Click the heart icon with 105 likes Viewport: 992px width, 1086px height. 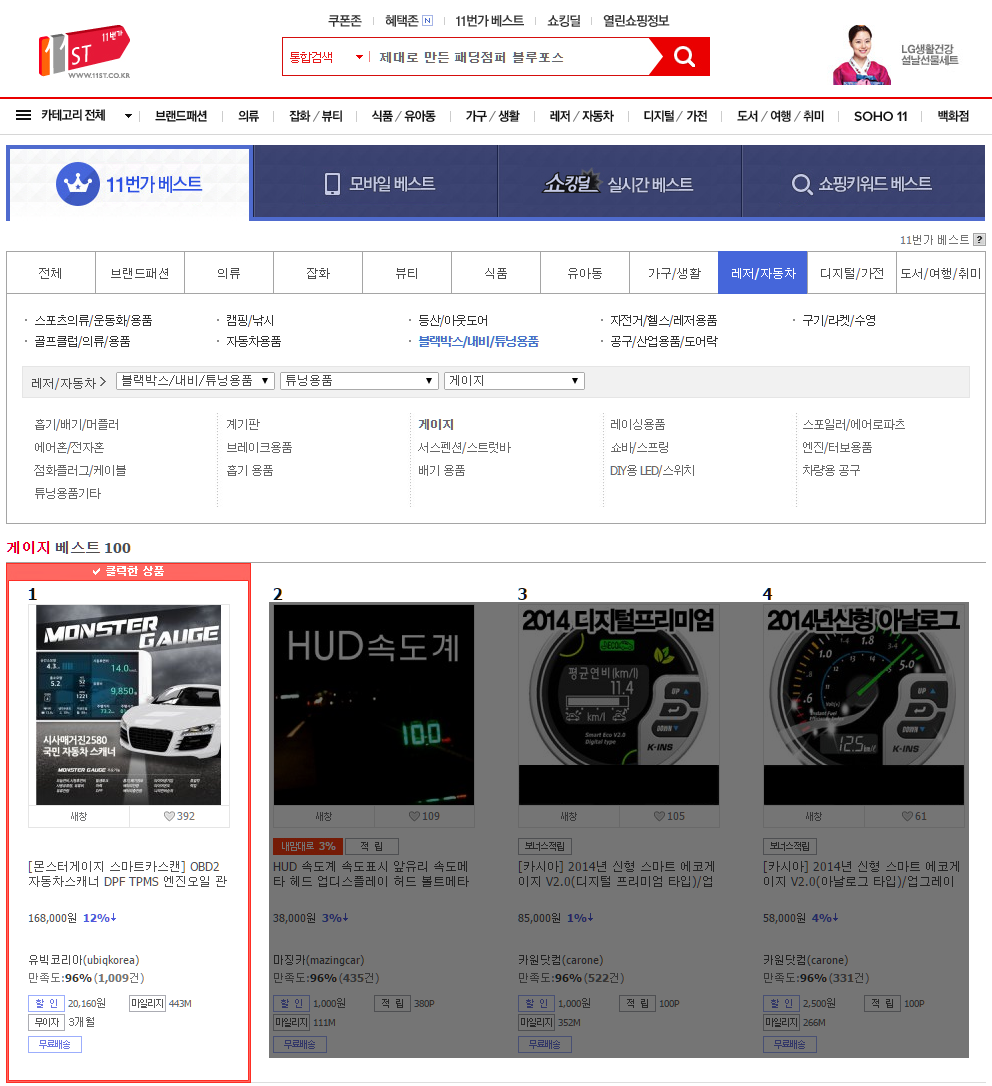(659, 816)
